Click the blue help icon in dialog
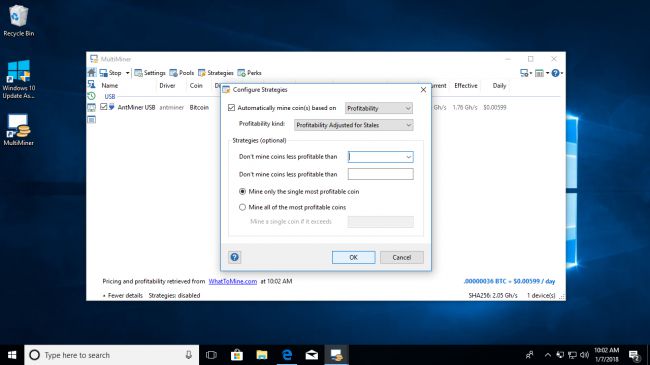The width and height of the screenshot is (650, 365). point(235,257)
